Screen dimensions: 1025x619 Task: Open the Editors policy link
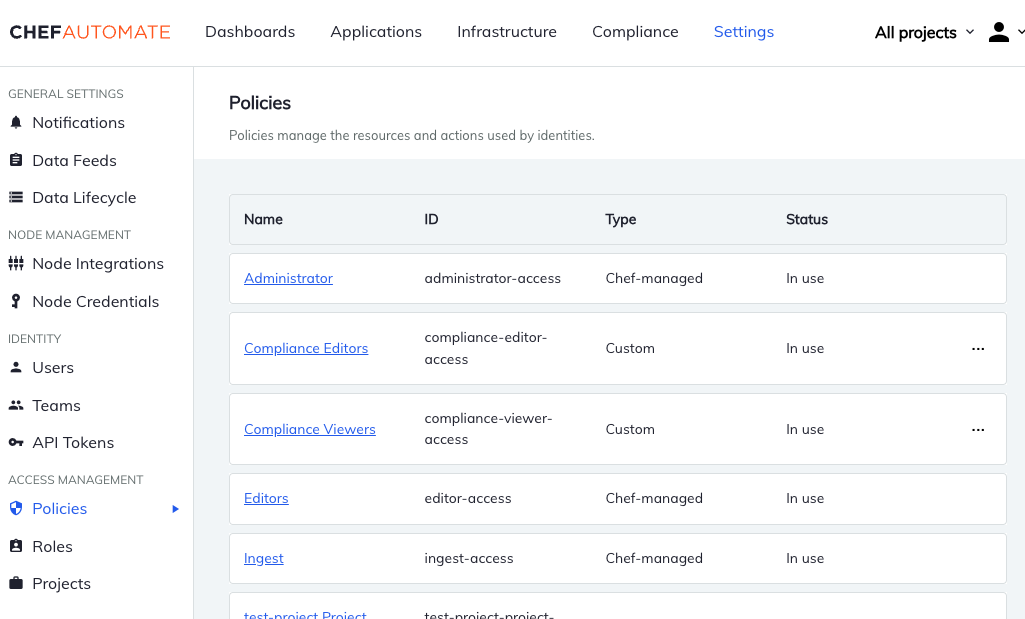(x=266, y=498)
